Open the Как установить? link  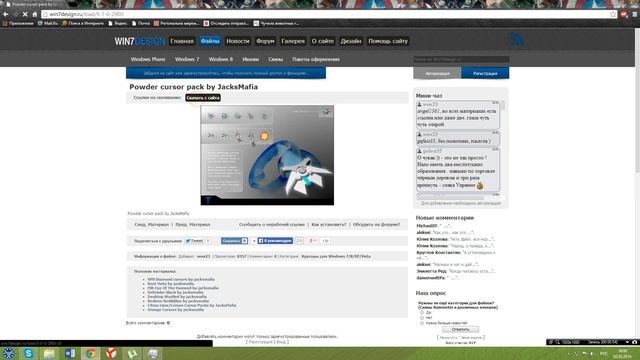click(329, 224)
